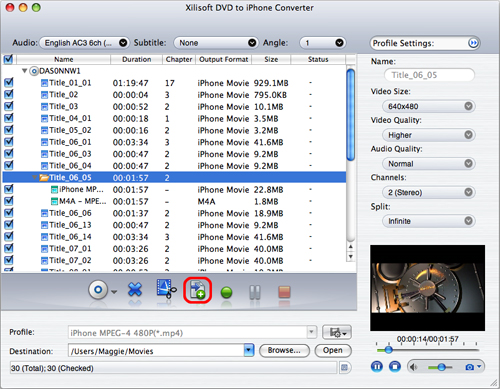Click the video preview thumbnail

427,288
